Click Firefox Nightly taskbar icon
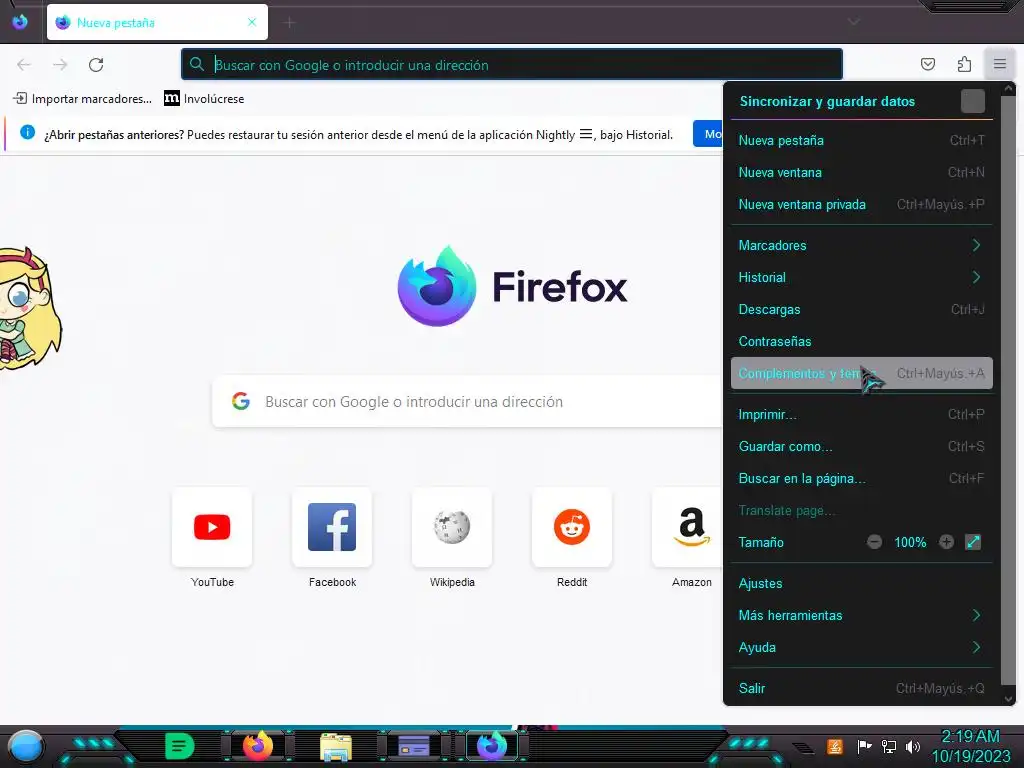Image resolution: width=1024 pixels, height=768 pixels. click(492, 746)
